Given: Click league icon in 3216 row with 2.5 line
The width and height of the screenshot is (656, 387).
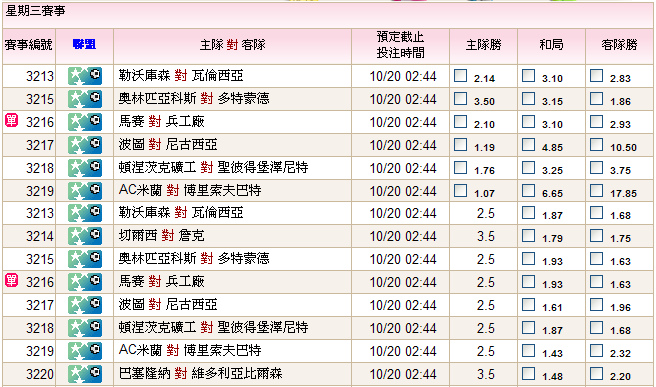Looking at the screenshot, I should coord(85,282).
